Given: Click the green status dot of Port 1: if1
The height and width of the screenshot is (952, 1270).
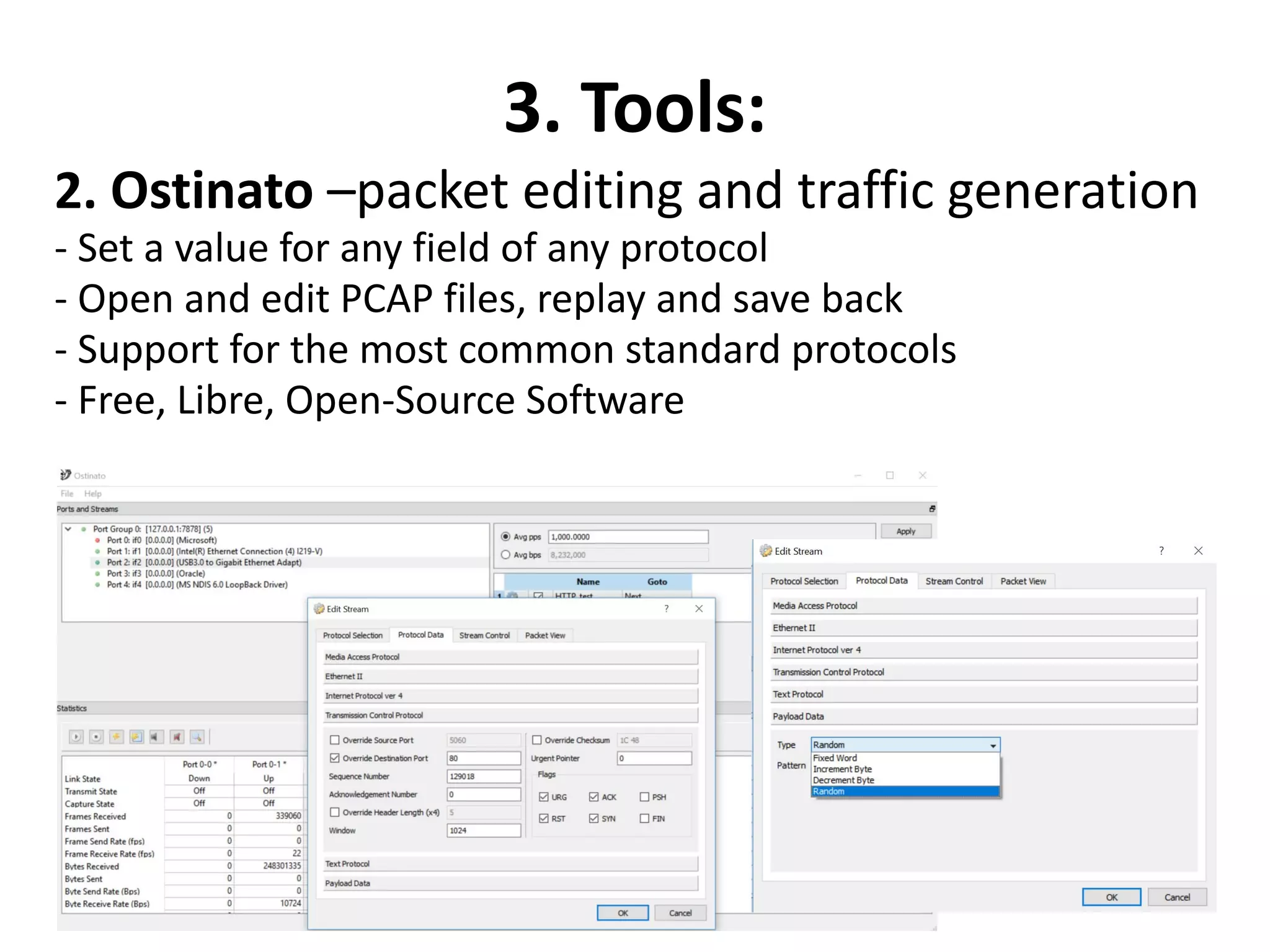Looking at the screenshot, I should click(x=97, y=552).
